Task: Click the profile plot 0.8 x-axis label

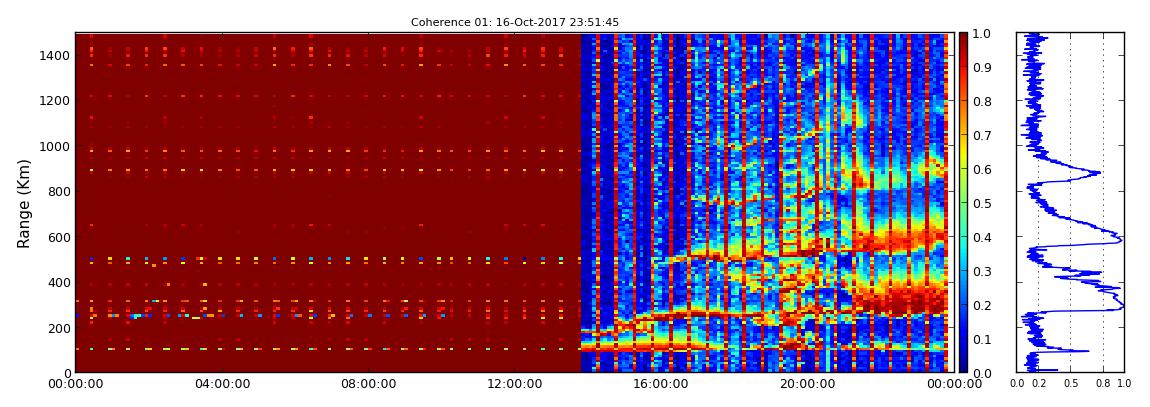Action: point(1103,384)
